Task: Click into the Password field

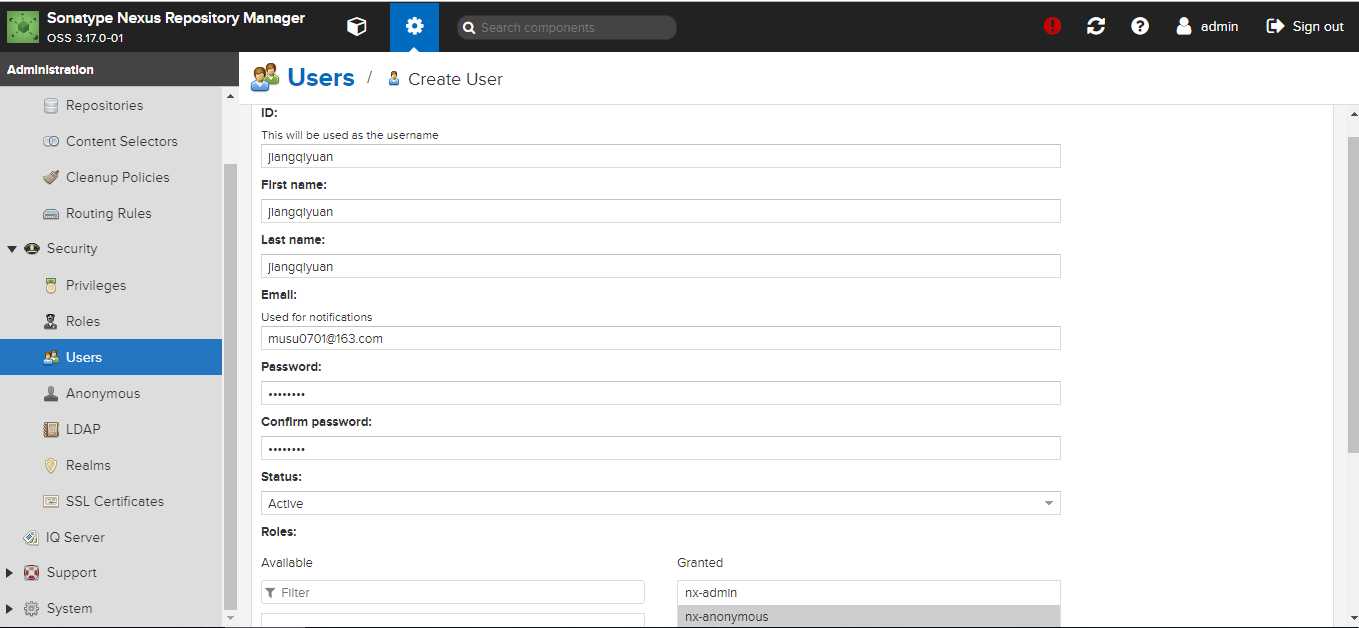Action: click(661, 393)
